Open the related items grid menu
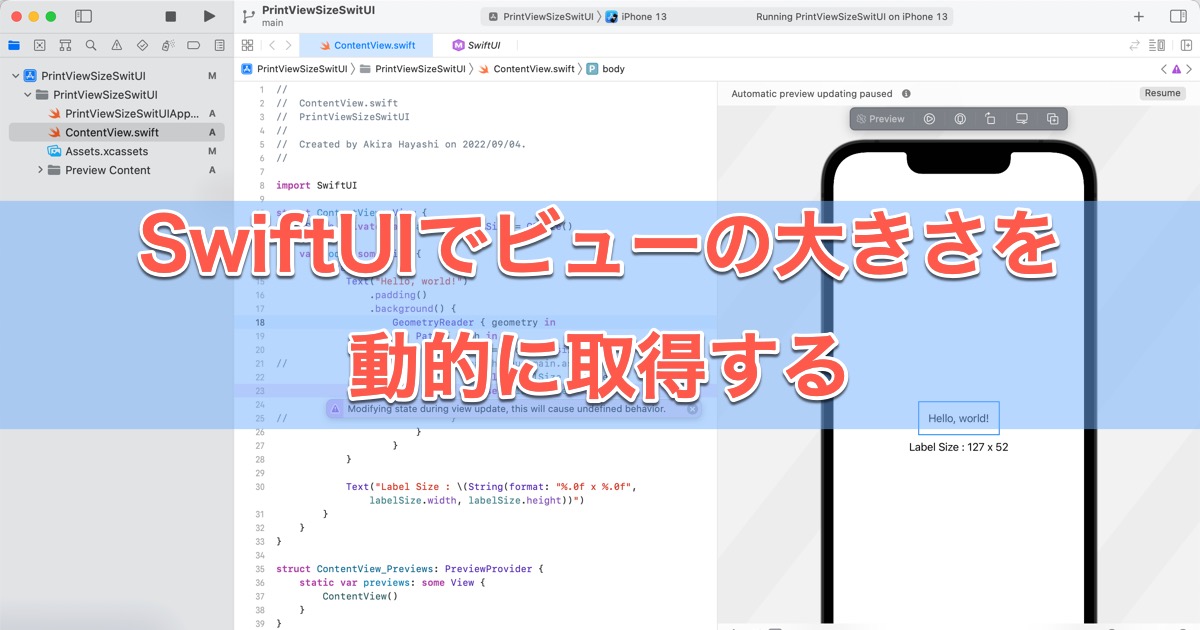 click(x=247, y=45)
